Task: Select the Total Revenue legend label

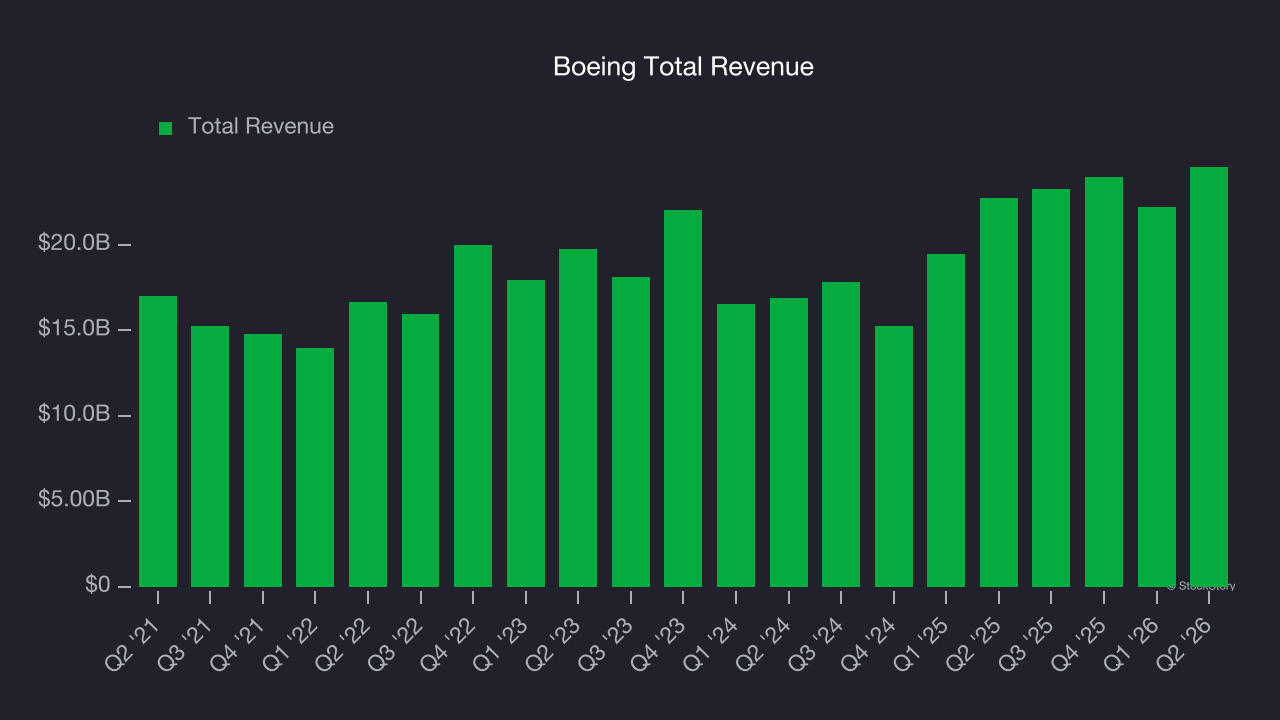Action: pos(261,126)
